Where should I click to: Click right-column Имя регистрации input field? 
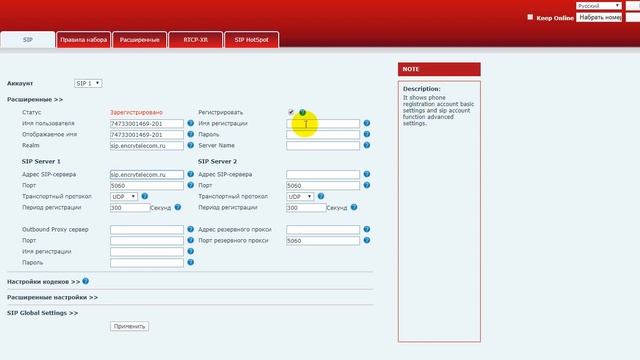[x=323, y=123]
